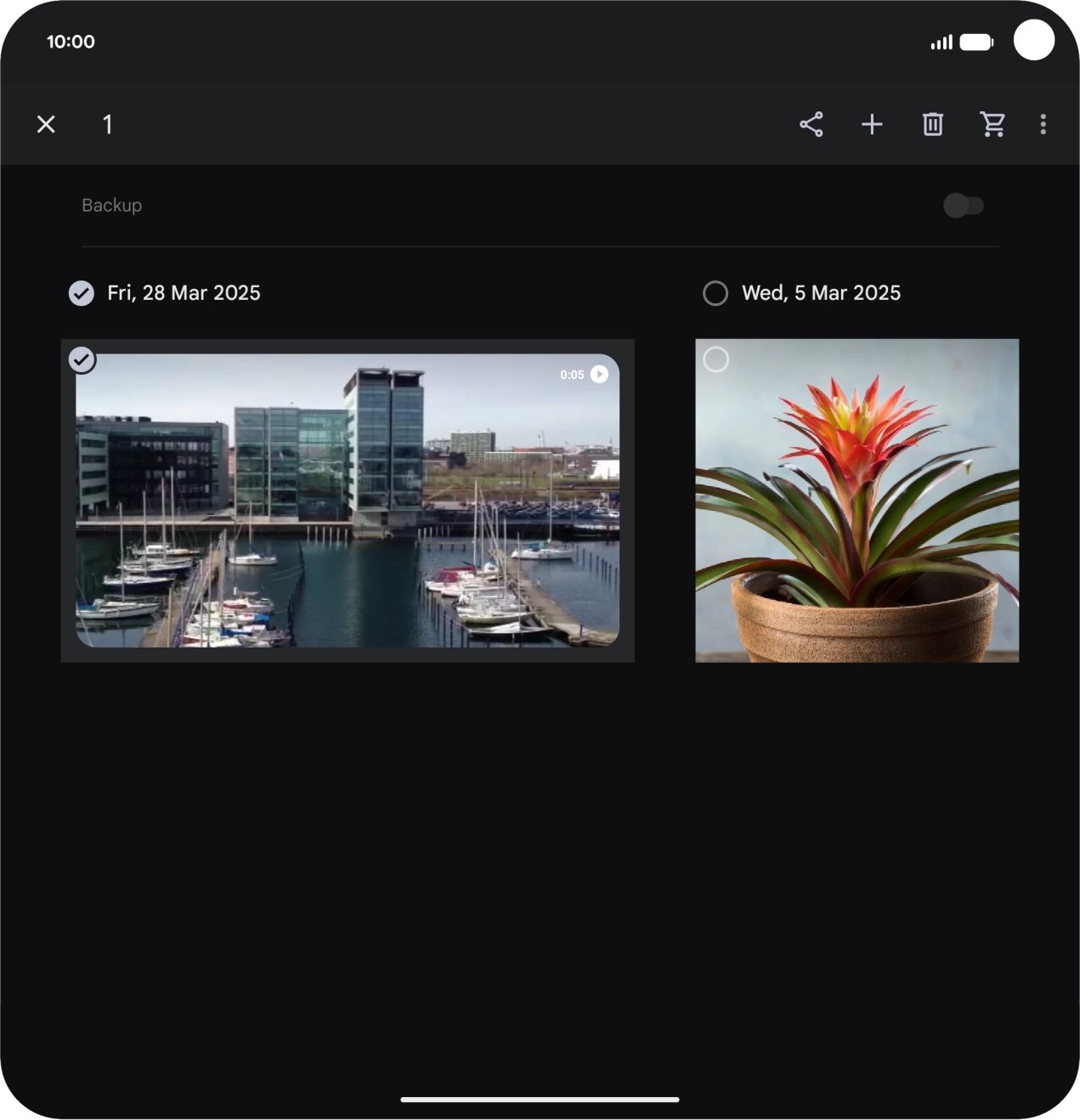This screenshot has height=1120, width=1080.
Task: Delete selected item with trash icon
Action: point(933,124)
